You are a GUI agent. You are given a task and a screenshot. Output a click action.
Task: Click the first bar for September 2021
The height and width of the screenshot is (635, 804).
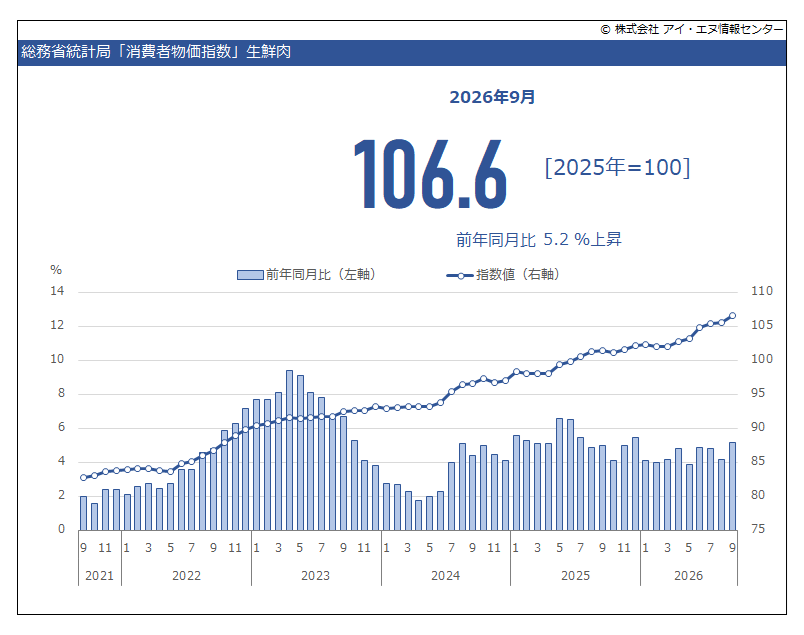click(84, 513)
